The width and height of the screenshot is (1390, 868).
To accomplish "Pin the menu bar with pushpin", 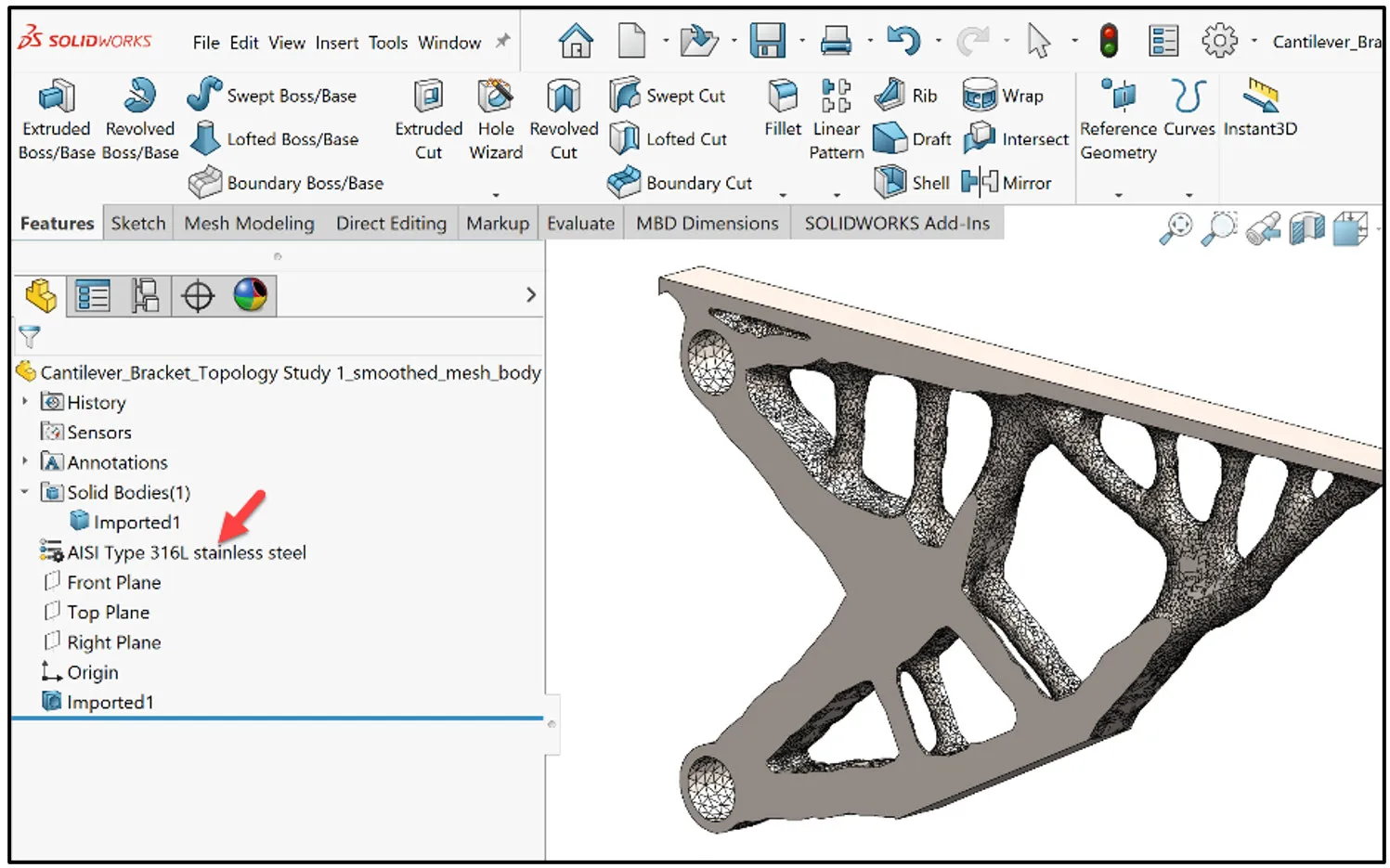I will pos(502,42).
